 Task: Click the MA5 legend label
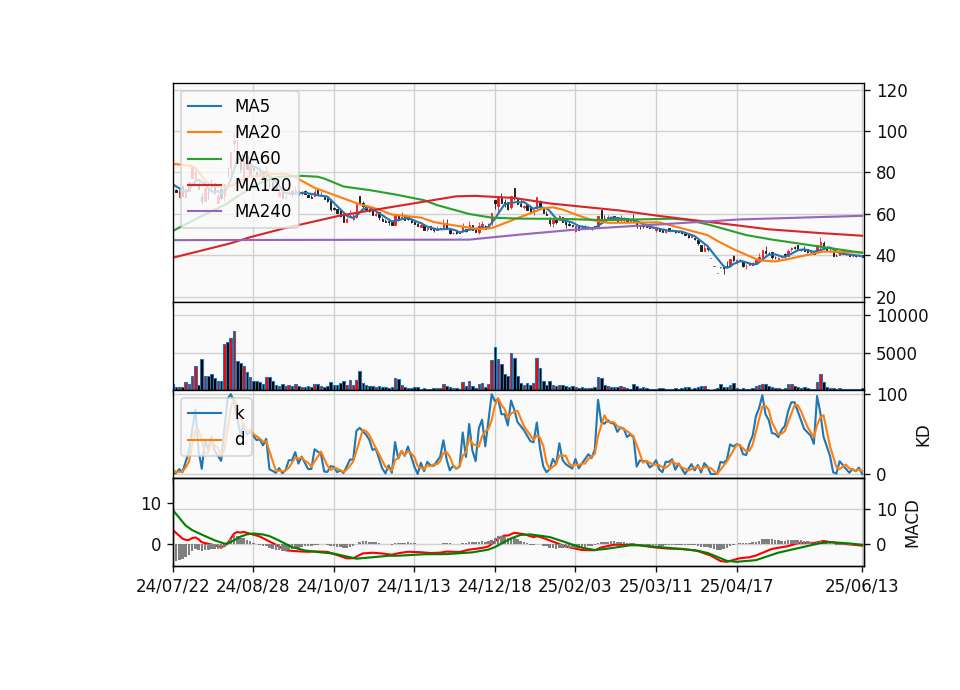coord(252,106)
